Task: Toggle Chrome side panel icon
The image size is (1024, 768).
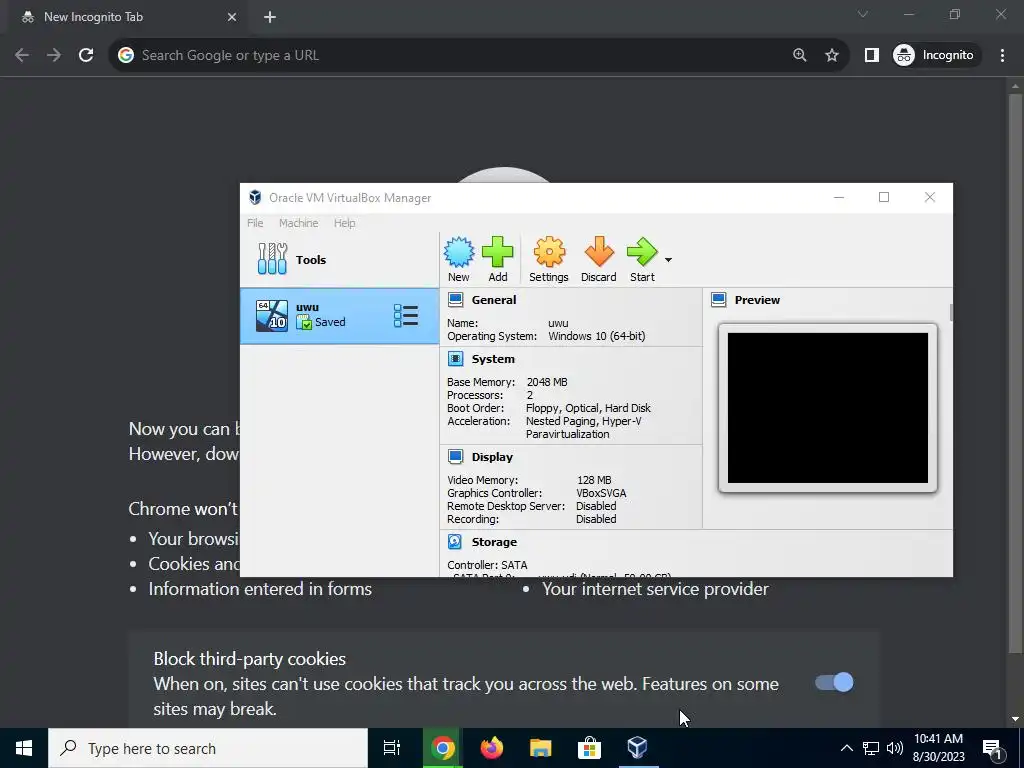Action: point(871,56)
